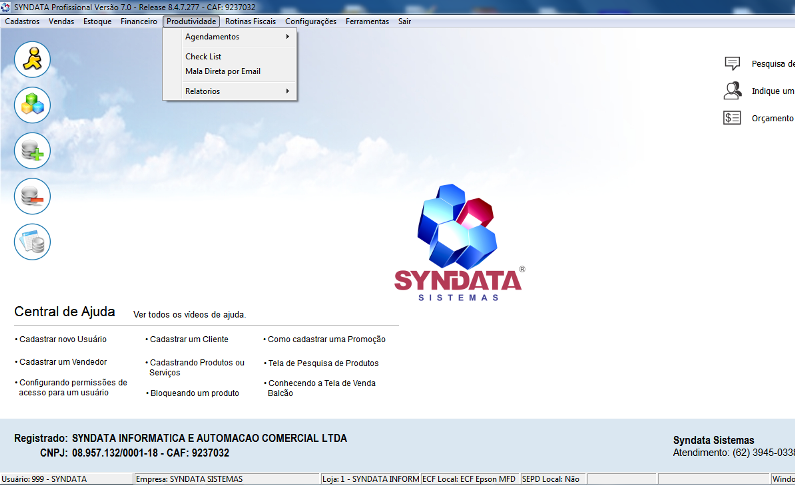The image size is (795, 485).
Task: Choose Mala Direta por Email
Action: (x=222, y=71)
